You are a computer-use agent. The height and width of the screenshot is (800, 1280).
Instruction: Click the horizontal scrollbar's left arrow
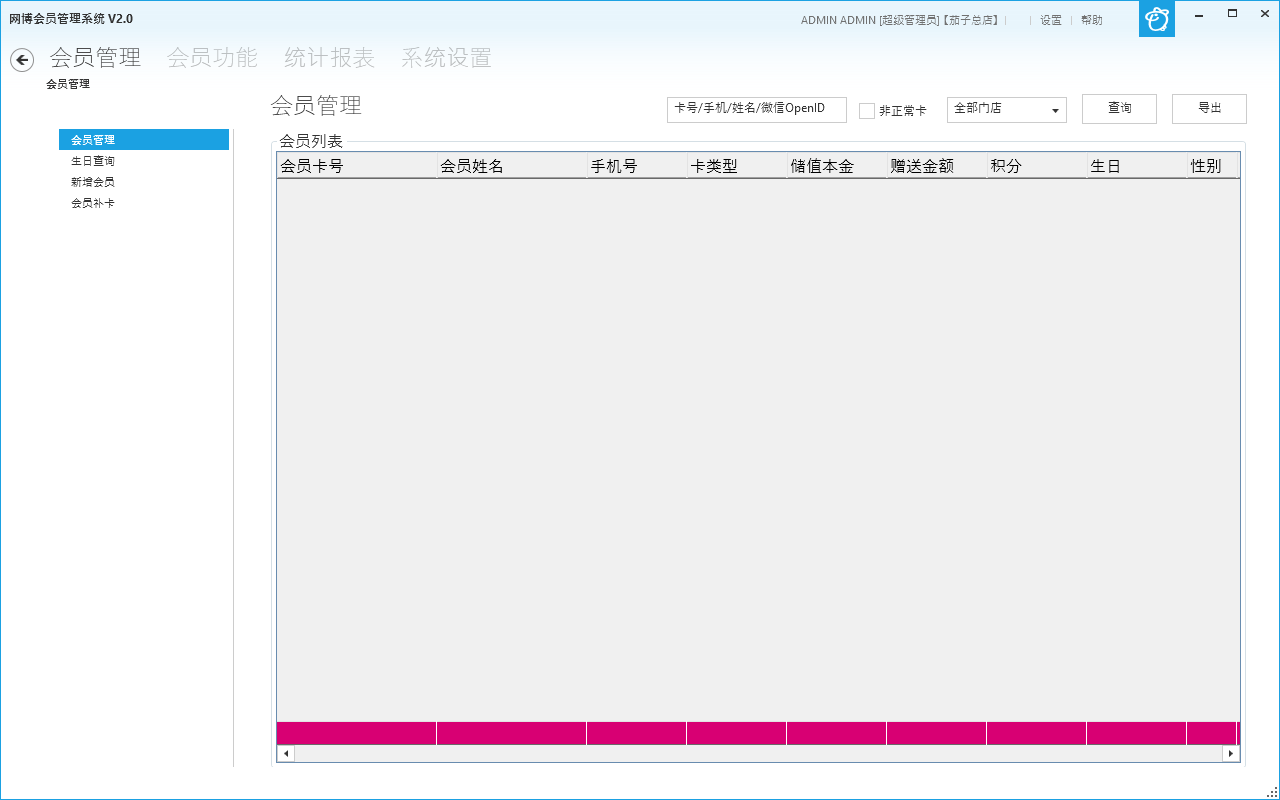(x=286, y=754)
